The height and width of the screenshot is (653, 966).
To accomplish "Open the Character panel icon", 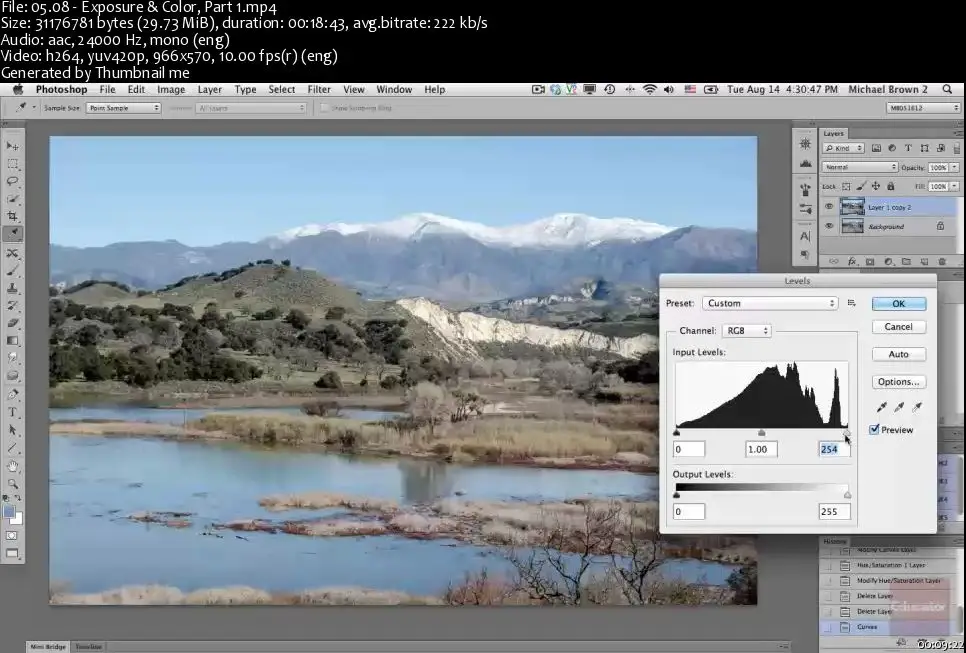I will point(805,236).
